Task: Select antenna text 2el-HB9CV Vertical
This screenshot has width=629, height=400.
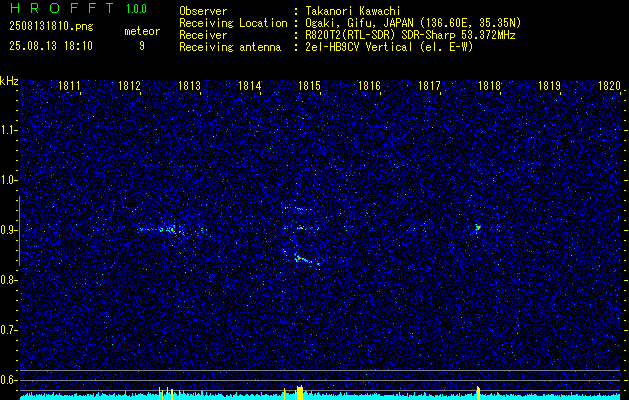Action: click(x=359, y=47)
